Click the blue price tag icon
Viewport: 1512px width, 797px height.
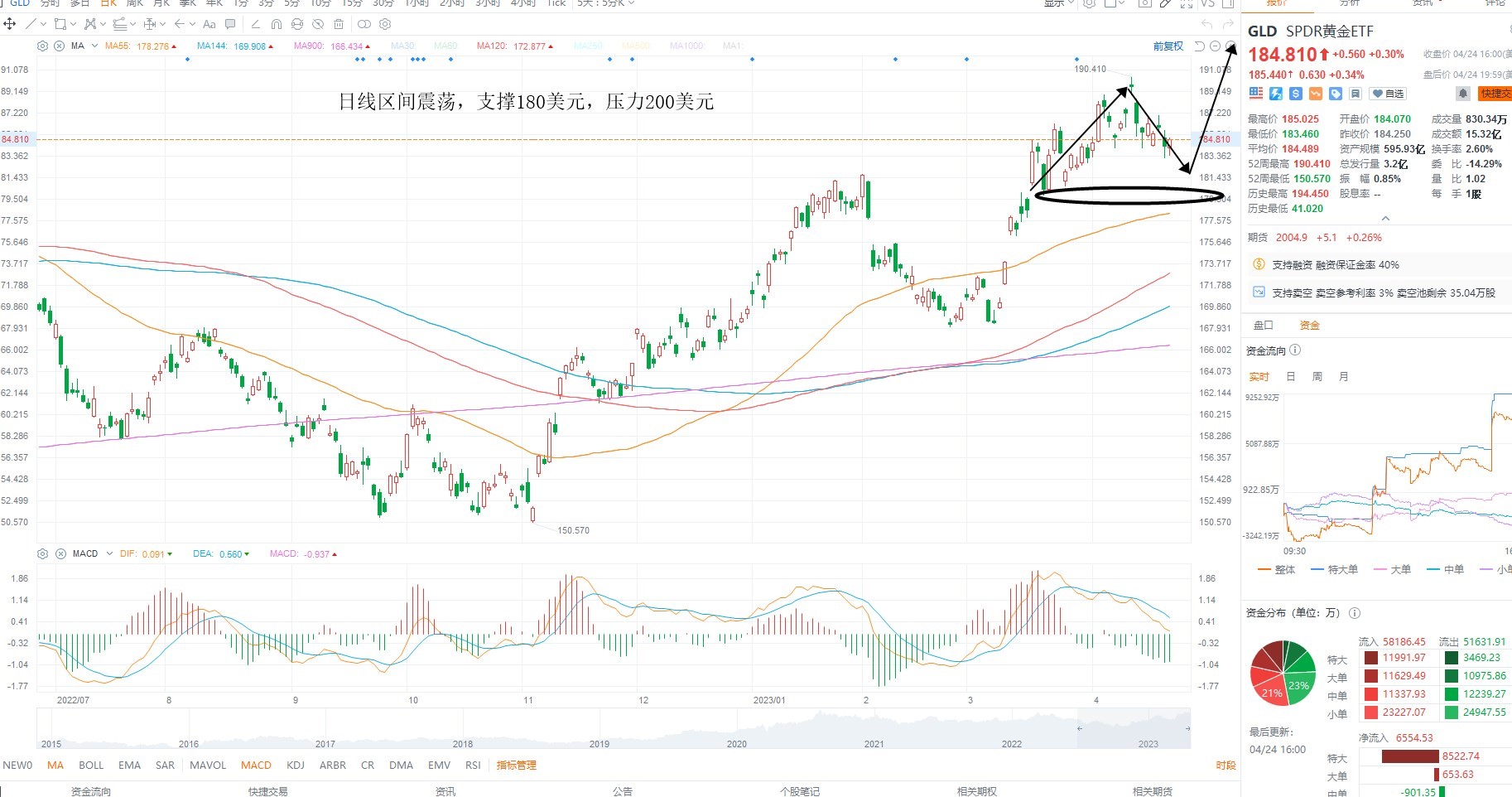pyautogui.click(x=1336, y=94)
